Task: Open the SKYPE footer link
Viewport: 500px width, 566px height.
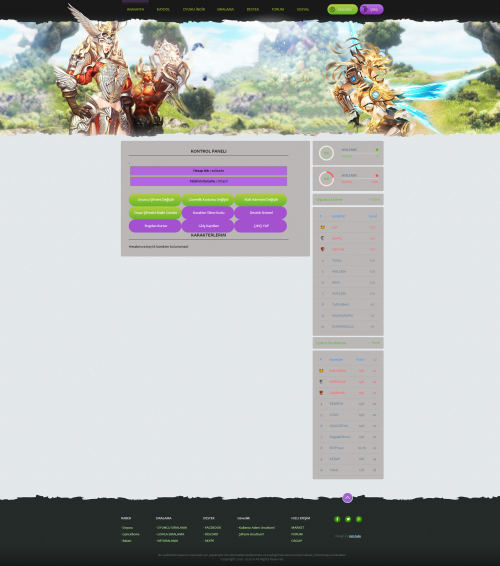Action: [209, 541]
